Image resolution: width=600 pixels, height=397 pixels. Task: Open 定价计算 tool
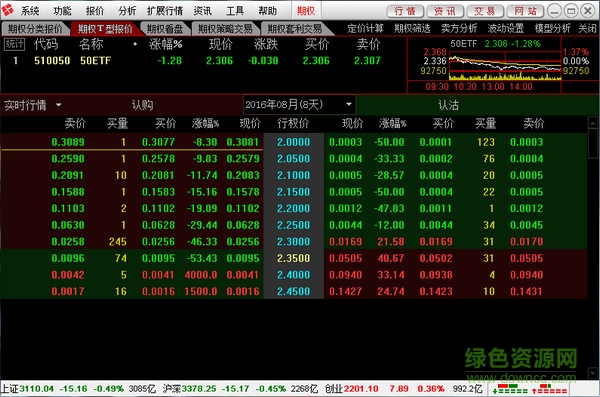(365, 28)
